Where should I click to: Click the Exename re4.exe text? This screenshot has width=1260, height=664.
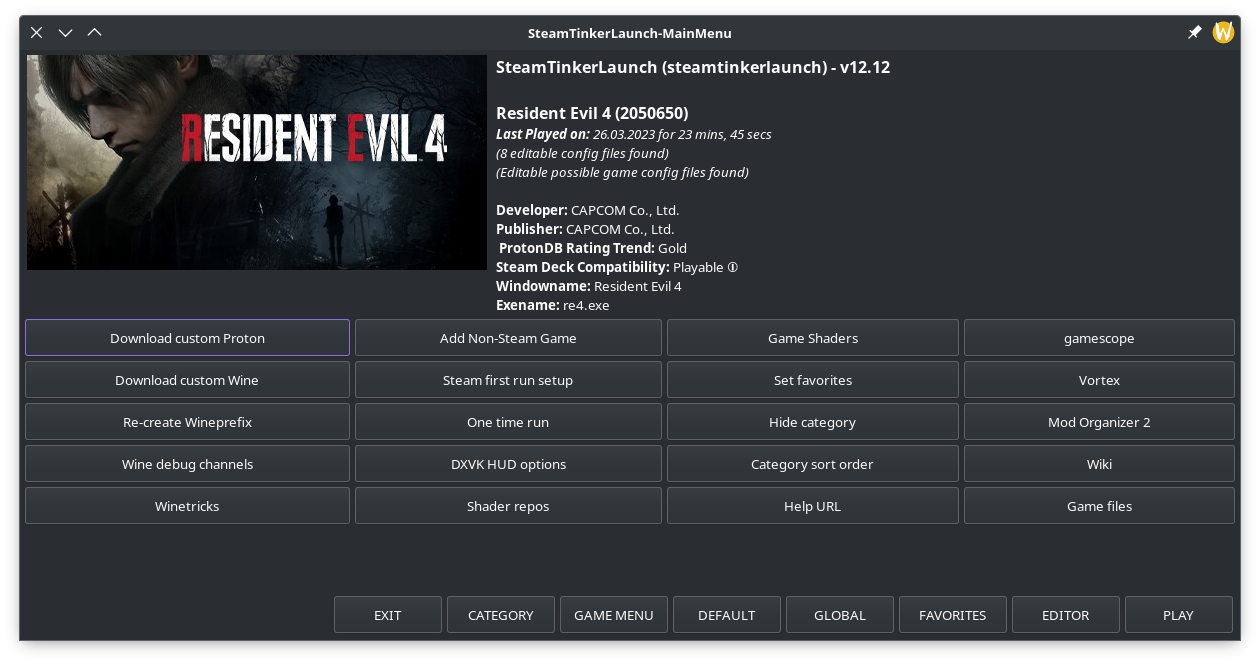pos(553,305)
